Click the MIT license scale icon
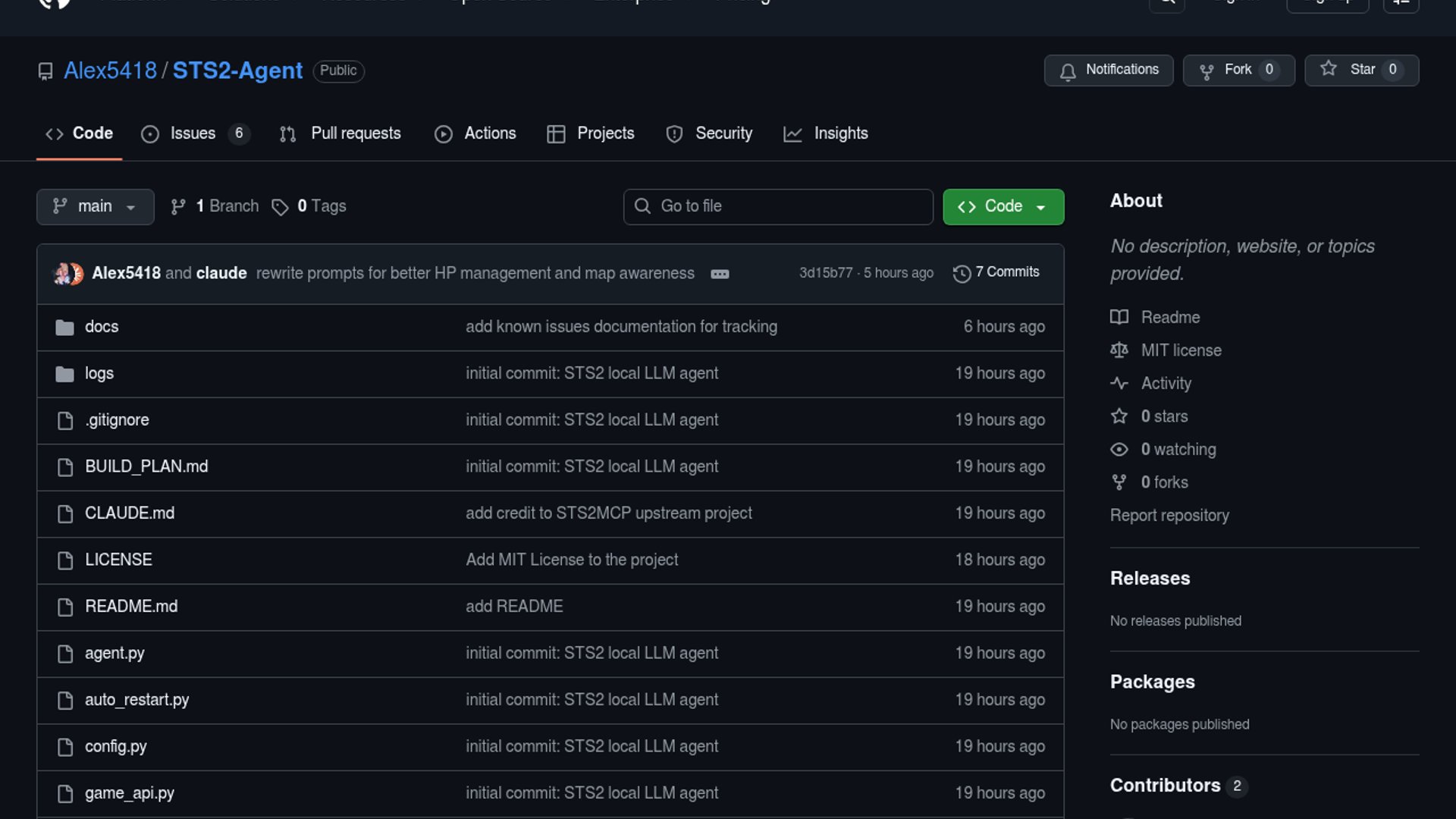 click(1119, 350)
